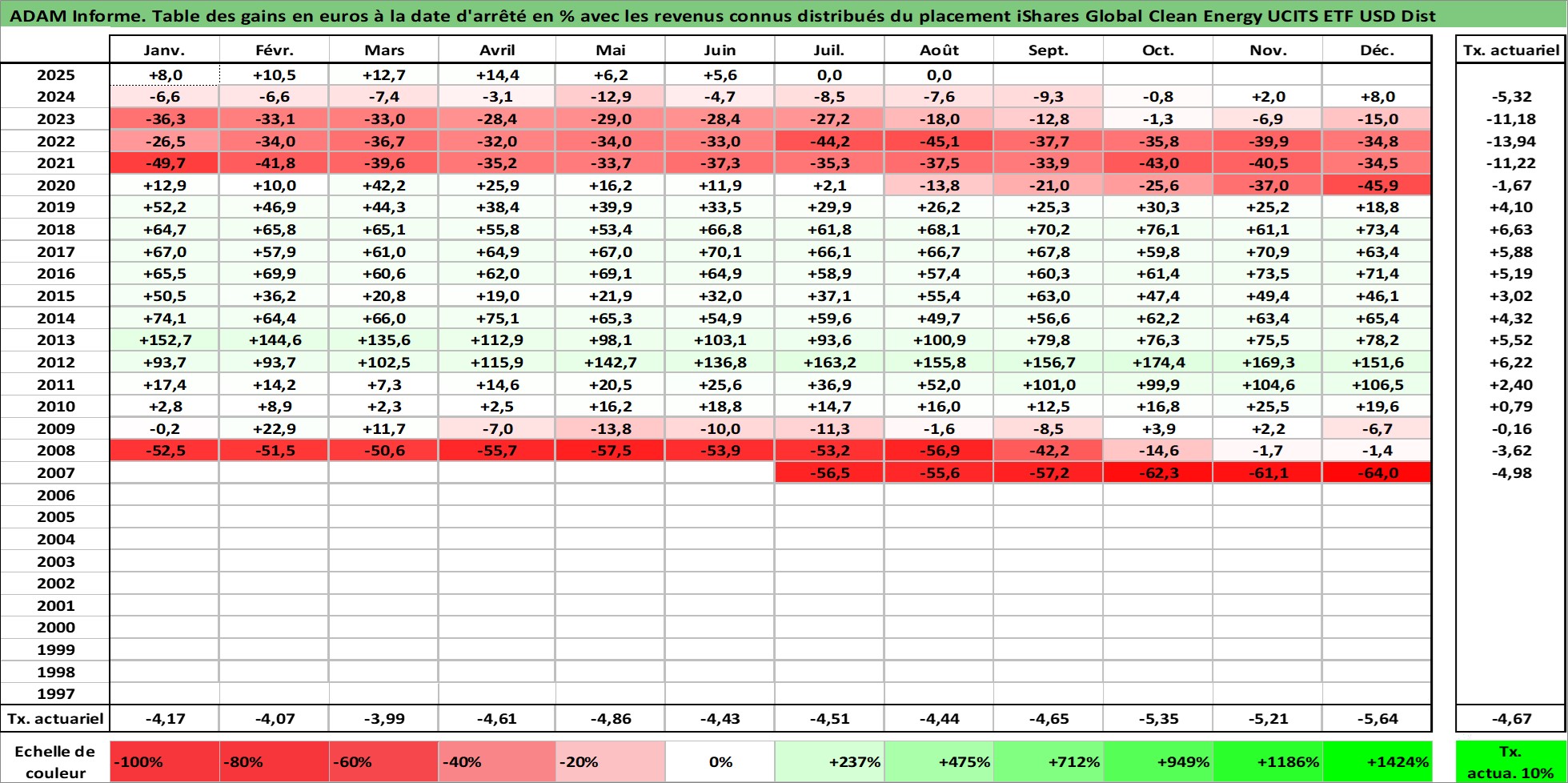This screenshot has height=783, width=1568.
Task: Click the +475% green scale swatch
Action: (x=939, y=761)
